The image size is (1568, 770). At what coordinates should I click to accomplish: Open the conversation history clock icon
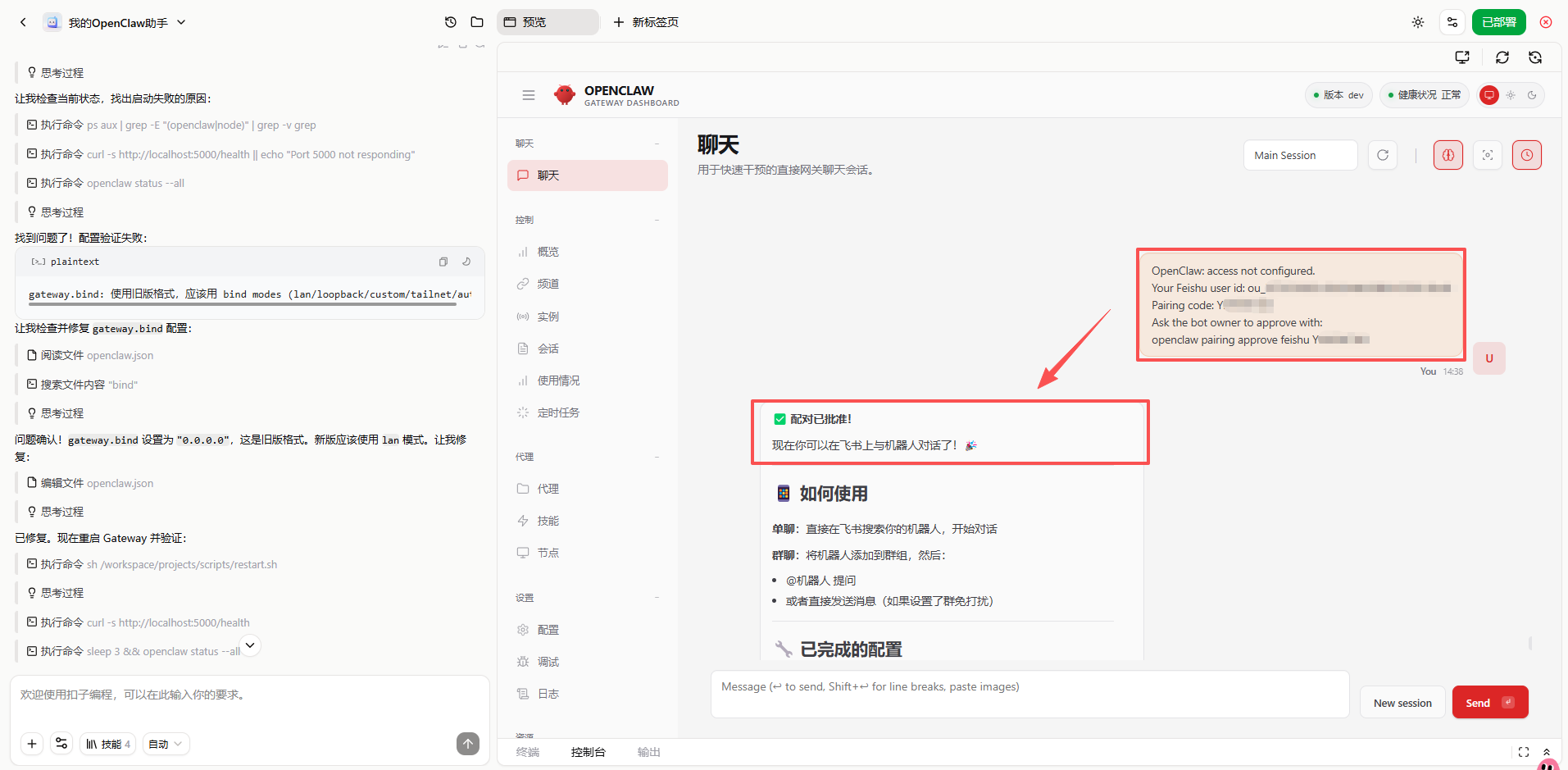point(450,22)
